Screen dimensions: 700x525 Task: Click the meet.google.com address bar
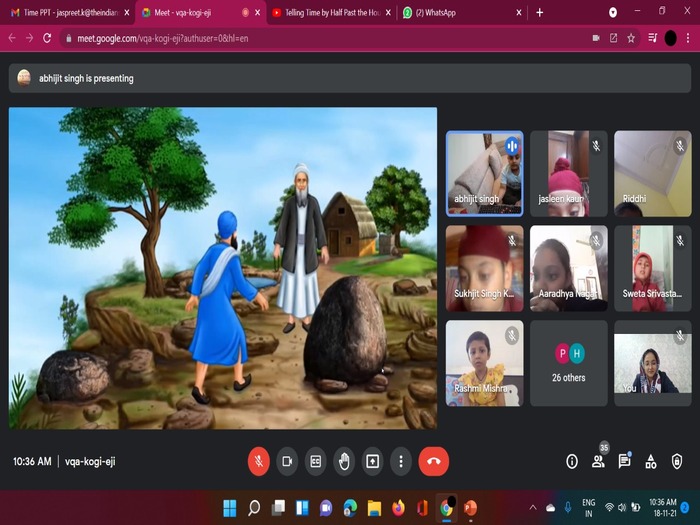pyautogui.click(x=326, y=38)
